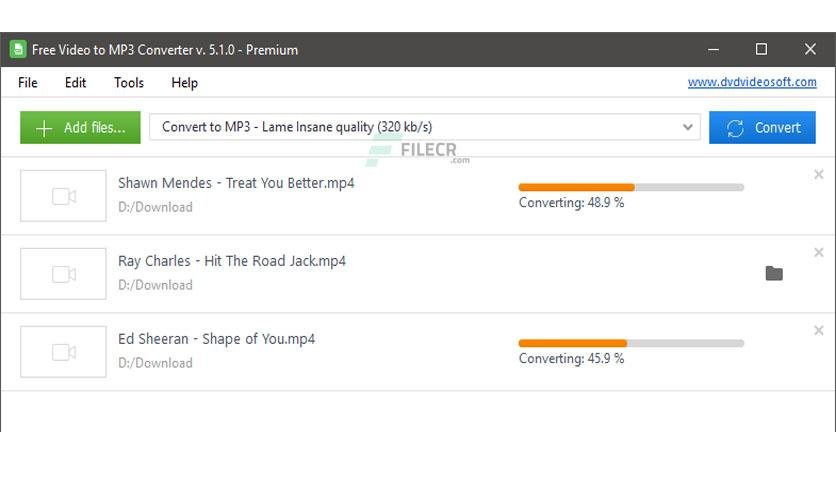Open the Tools menu
This screenshot has width=836, height=484.
coord(128,83)
